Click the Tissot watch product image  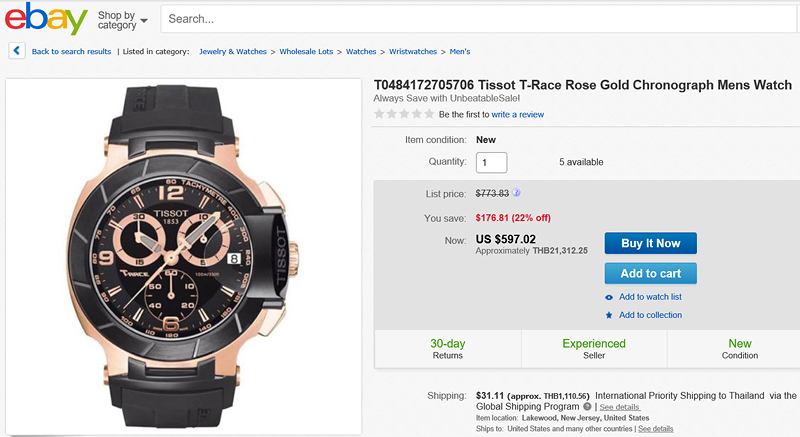tap(185, 255)
